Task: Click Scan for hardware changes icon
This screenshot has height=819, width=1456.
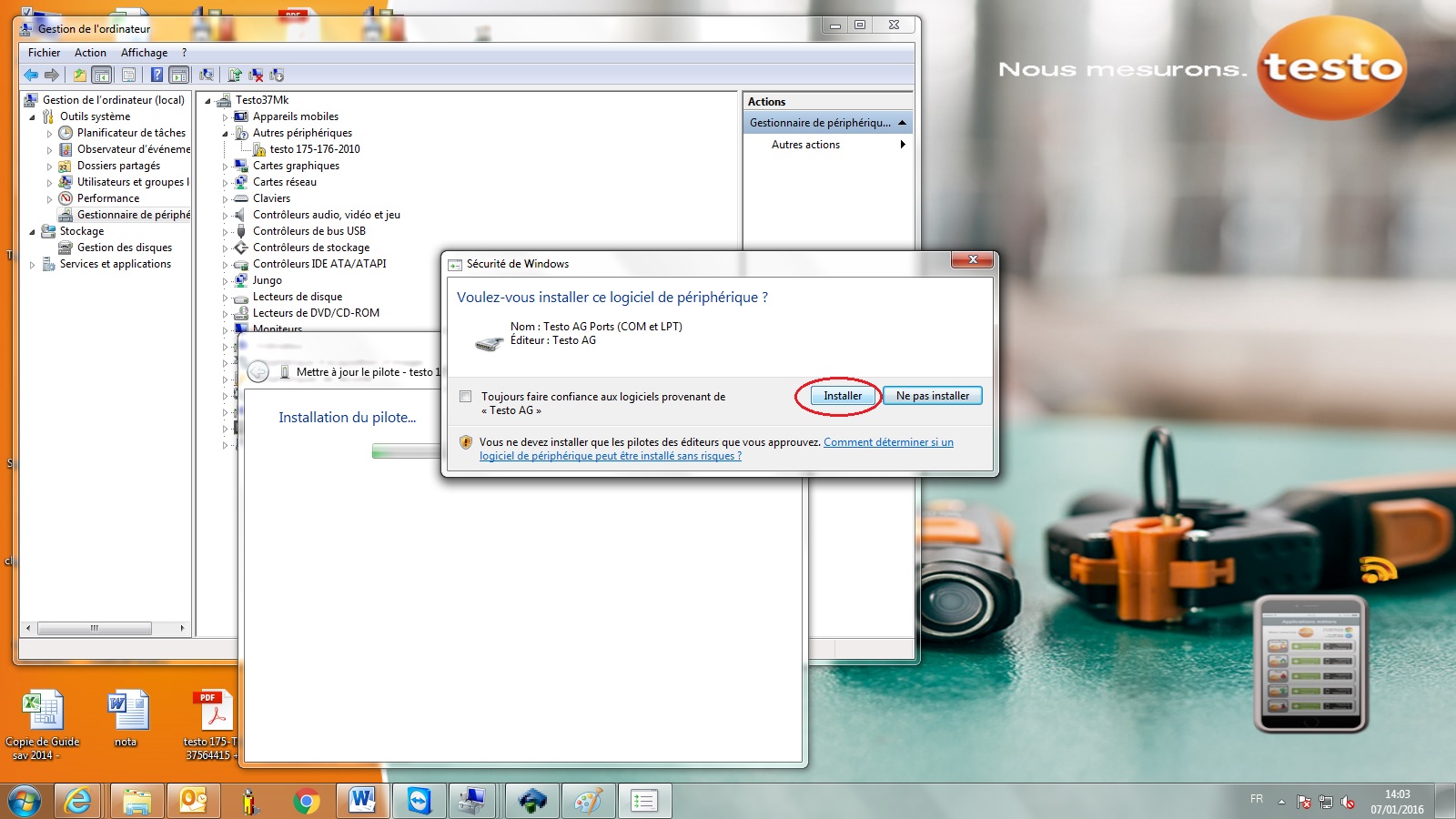Action: [207, 75]
